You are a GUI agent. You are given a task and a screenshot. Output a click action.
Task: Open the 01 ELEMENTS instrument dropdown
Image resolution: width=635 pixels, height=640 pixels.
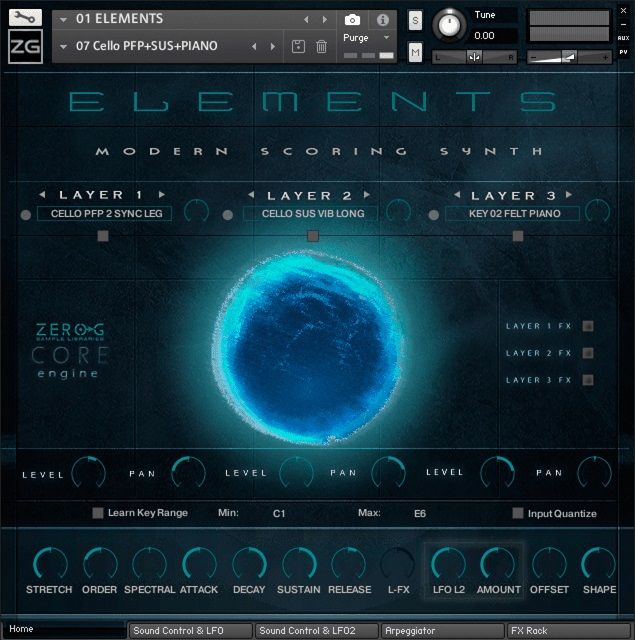click(62, 19)
